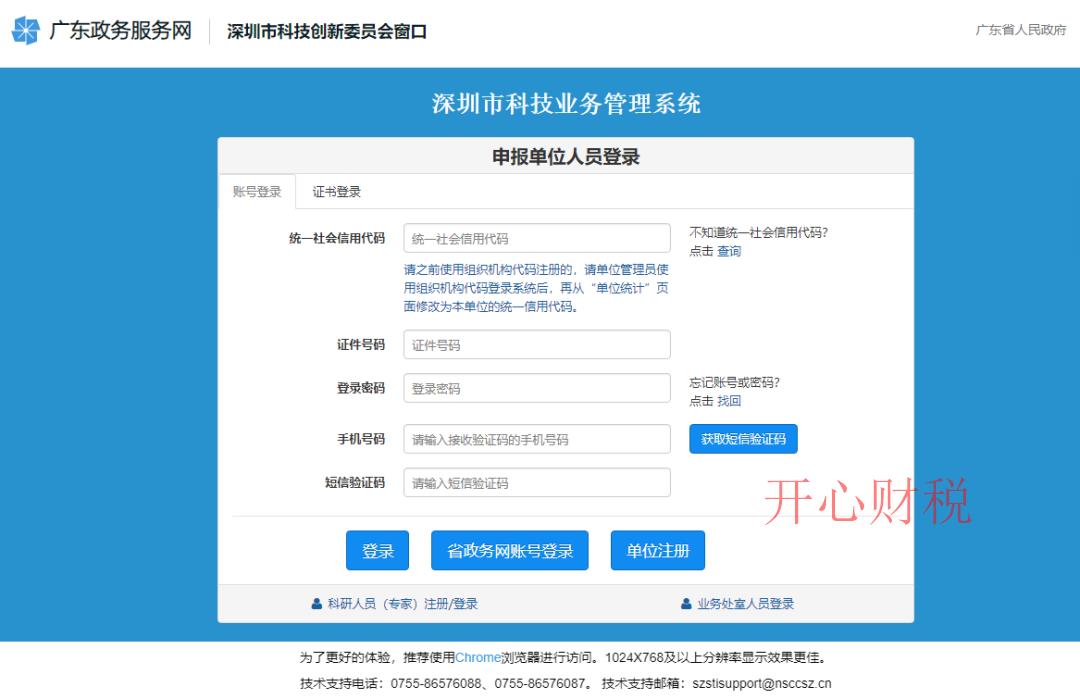
Task: Click the 统一社会信用代码 input field
Action: 536,237
